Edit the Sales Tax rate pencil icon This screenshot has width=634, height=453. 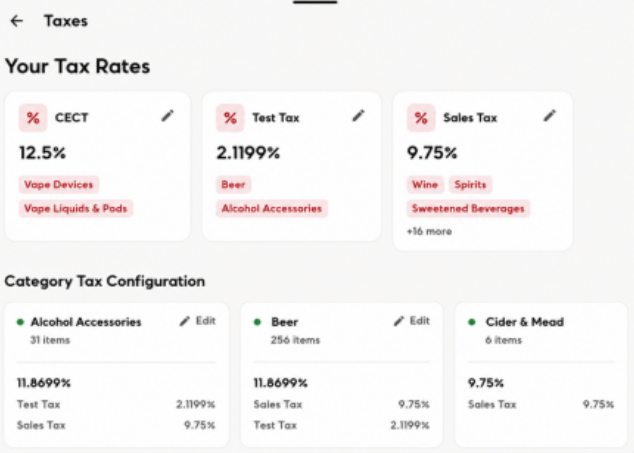tap(549, 116)
